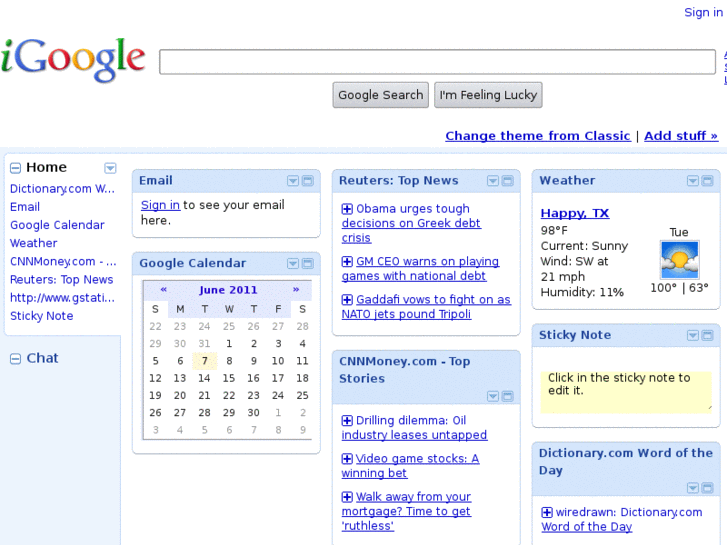The width and height of the screenshot is (727, 545).
Task: Maximize the Reuters: Top News gadget
Action: pos(508,181)
